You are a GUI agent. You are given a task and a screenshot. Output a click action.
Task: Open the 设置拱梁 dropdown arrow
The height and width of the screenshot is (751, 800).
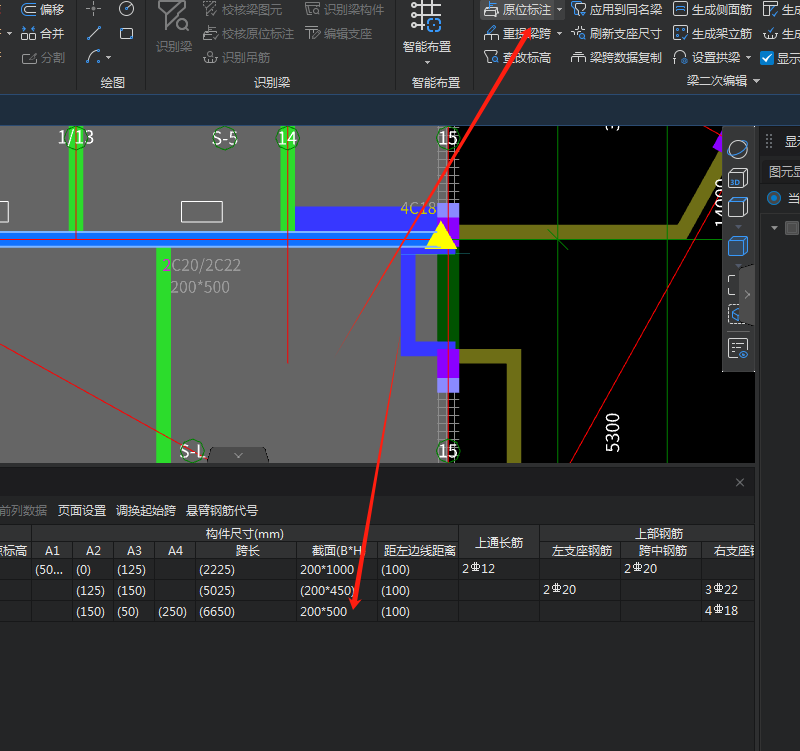pyautogui.click(x=748, y=58)
